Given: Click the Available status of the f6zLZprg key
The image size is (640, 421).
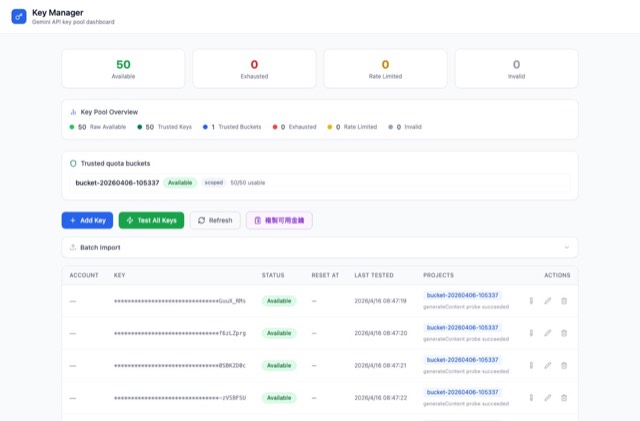Looking at the screenshot, I should 279,333.
